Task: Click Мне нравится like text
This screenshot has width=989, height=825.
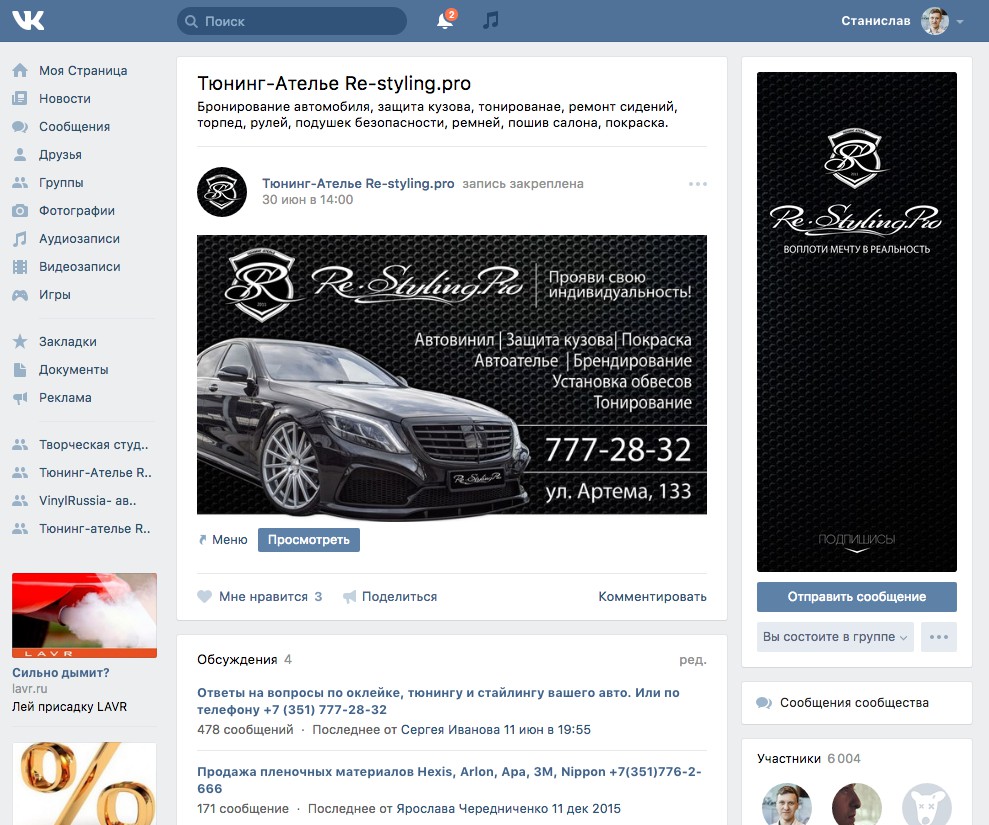Action: (x=263, y=597)
